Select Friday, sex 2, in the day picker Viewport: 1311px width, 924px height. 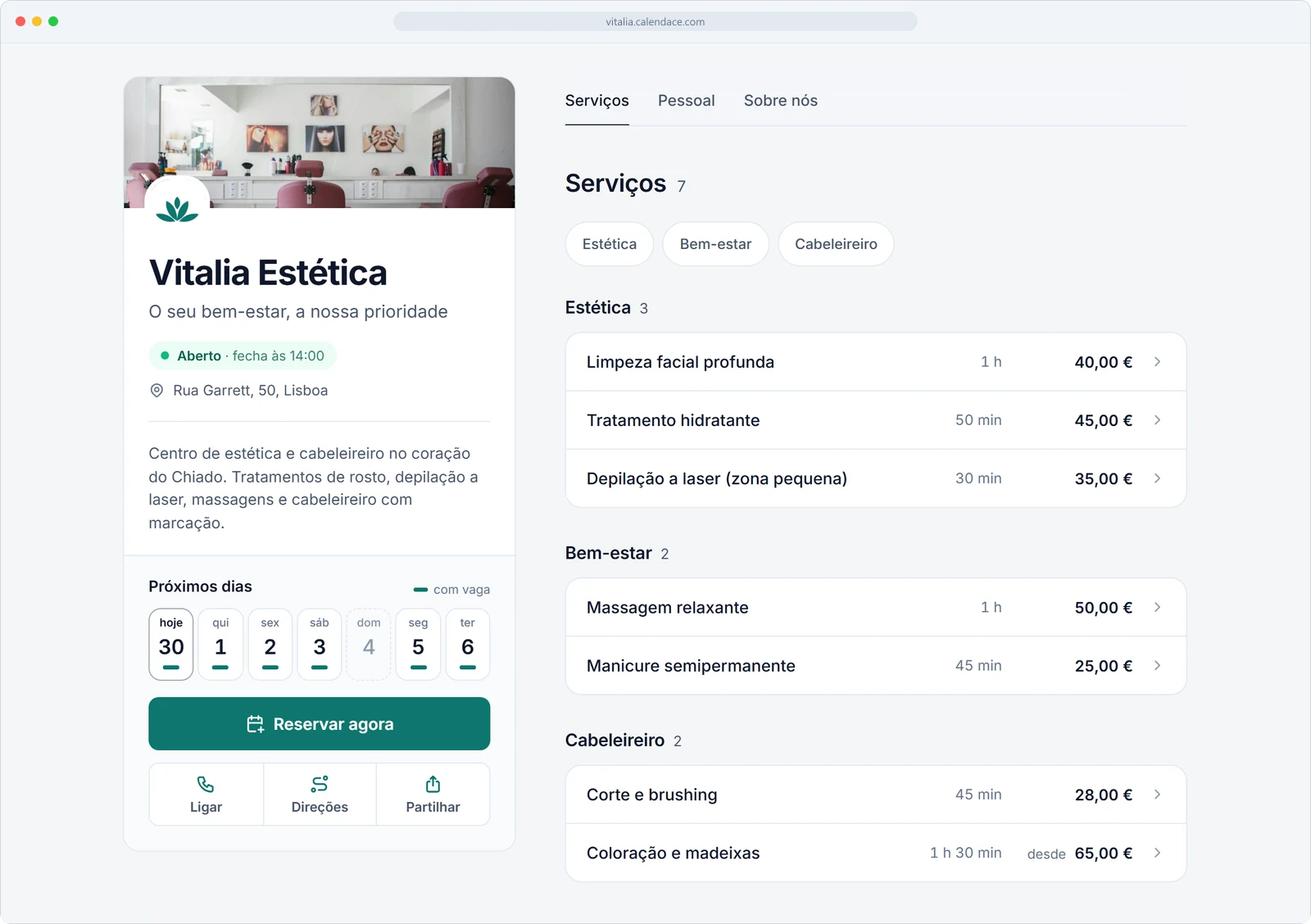[x=270, y=644]
